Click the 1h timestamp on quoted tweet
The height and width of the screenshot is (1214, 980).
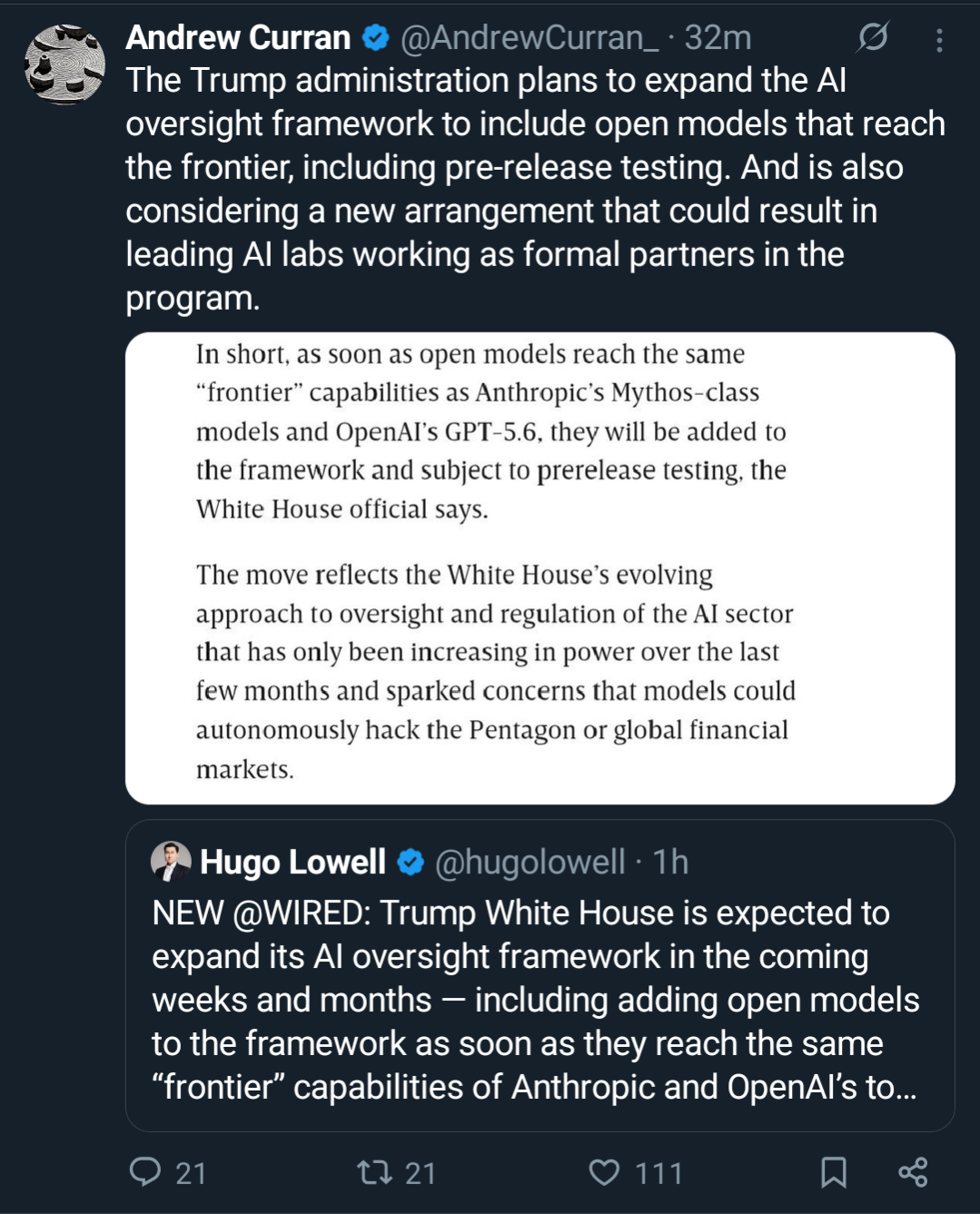(x=670, y=862)
